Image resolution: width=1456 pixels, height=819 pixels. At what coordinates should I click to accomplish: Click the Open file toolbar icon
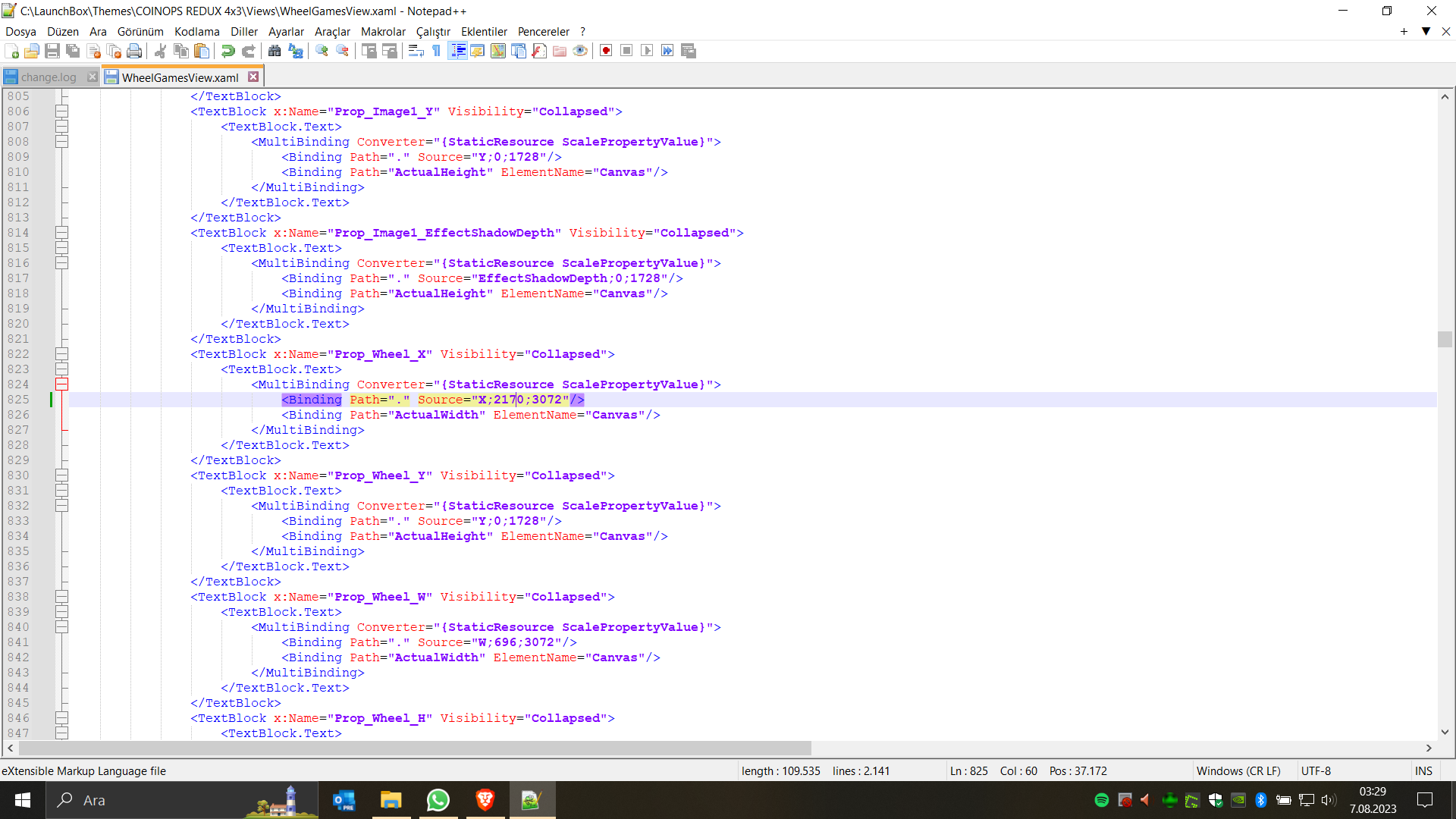(32, 51)
